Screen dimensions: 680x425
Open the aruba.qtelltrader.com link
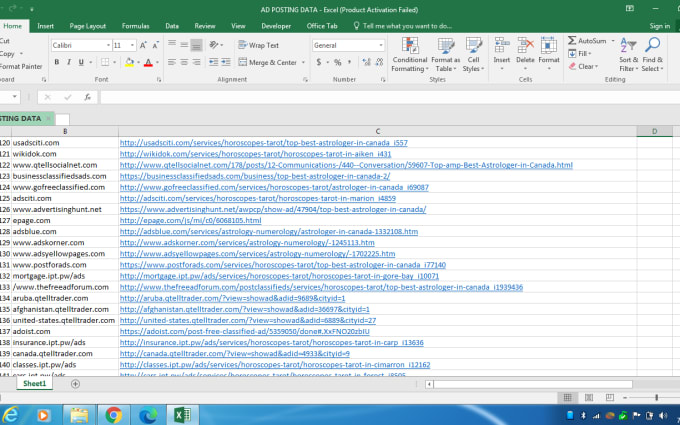click(232, 298)
